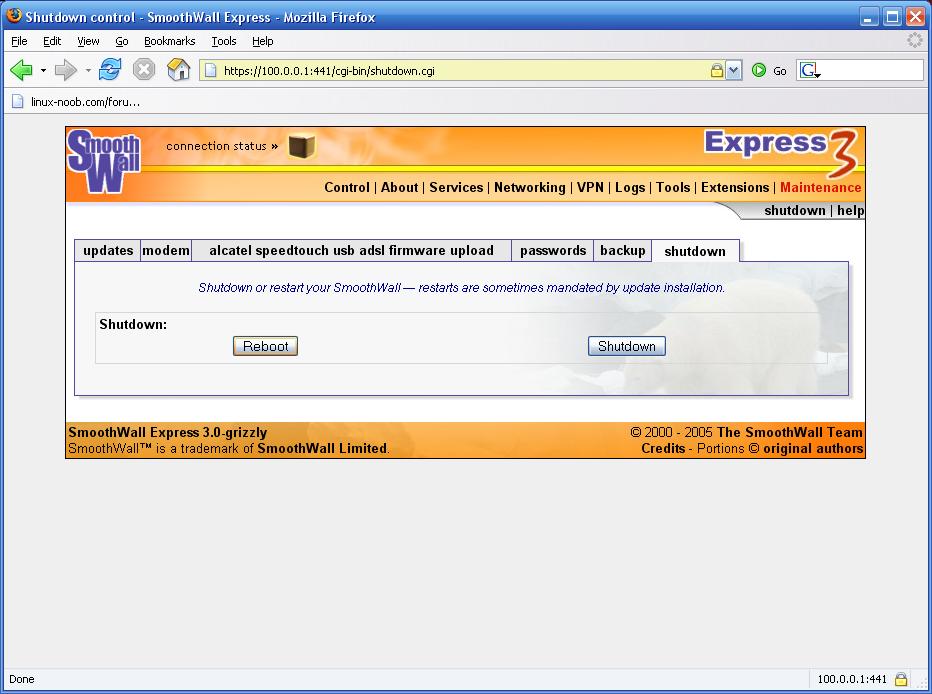Click the shutdown link near help
Image resolution: width=932 pixels, height=694 pixels.
click(x=795, y=210)
